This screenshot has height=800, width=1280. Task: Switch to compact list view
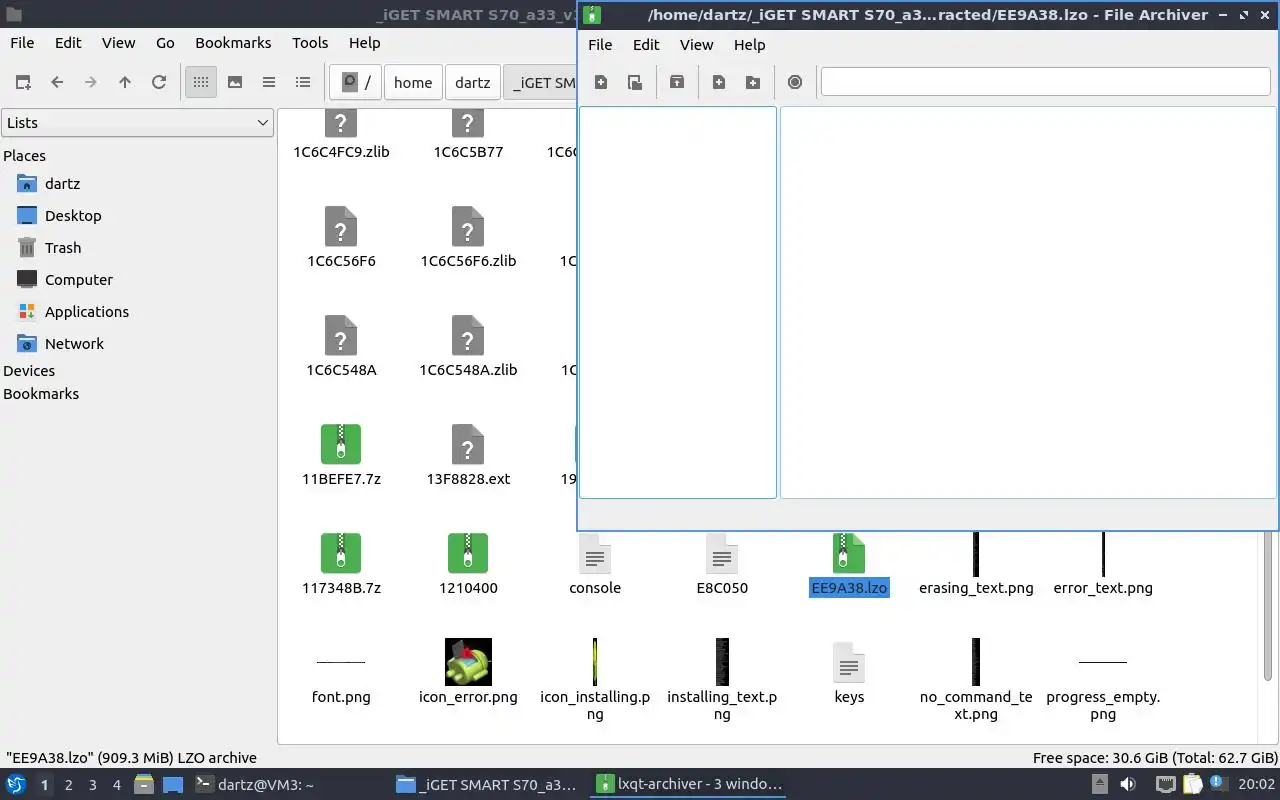pyautogui.click(x=269, y=82)
